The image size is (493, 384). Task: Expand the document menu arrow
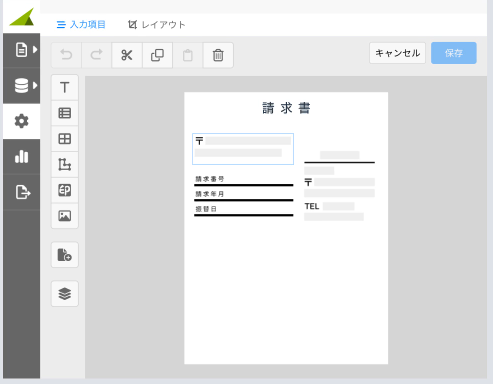(35, 50)
